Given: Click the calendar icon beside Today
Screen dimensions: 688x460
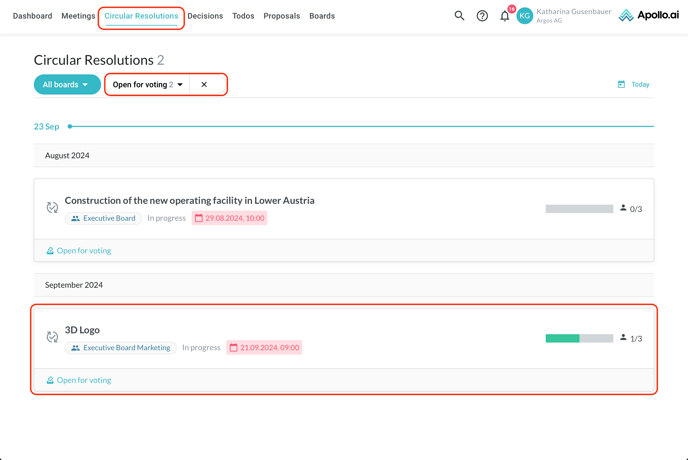Looking at the screenshot, I should tap(621, 85).
